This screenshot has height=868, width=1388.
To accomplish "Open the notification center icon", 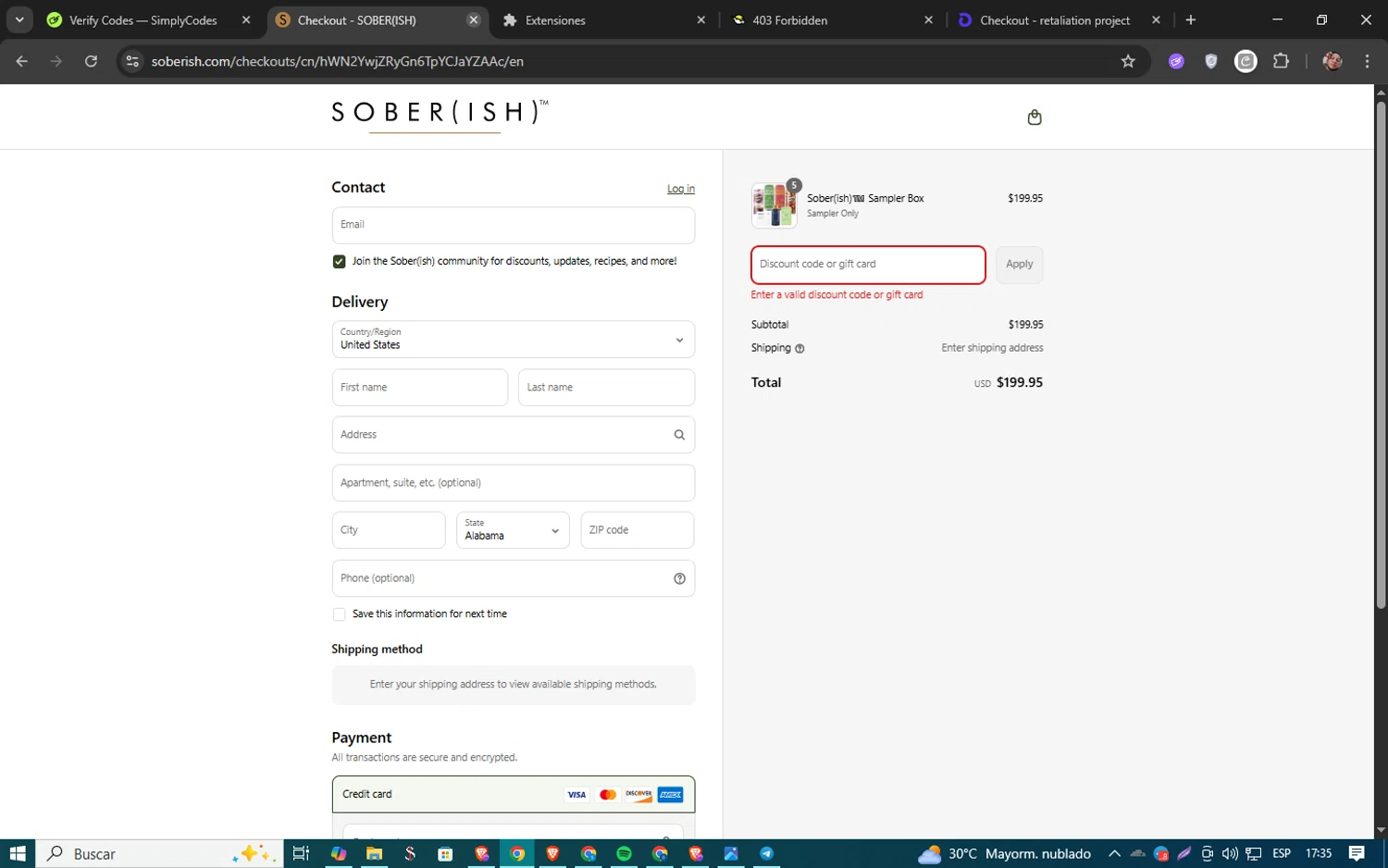I will pos(1357,853).
